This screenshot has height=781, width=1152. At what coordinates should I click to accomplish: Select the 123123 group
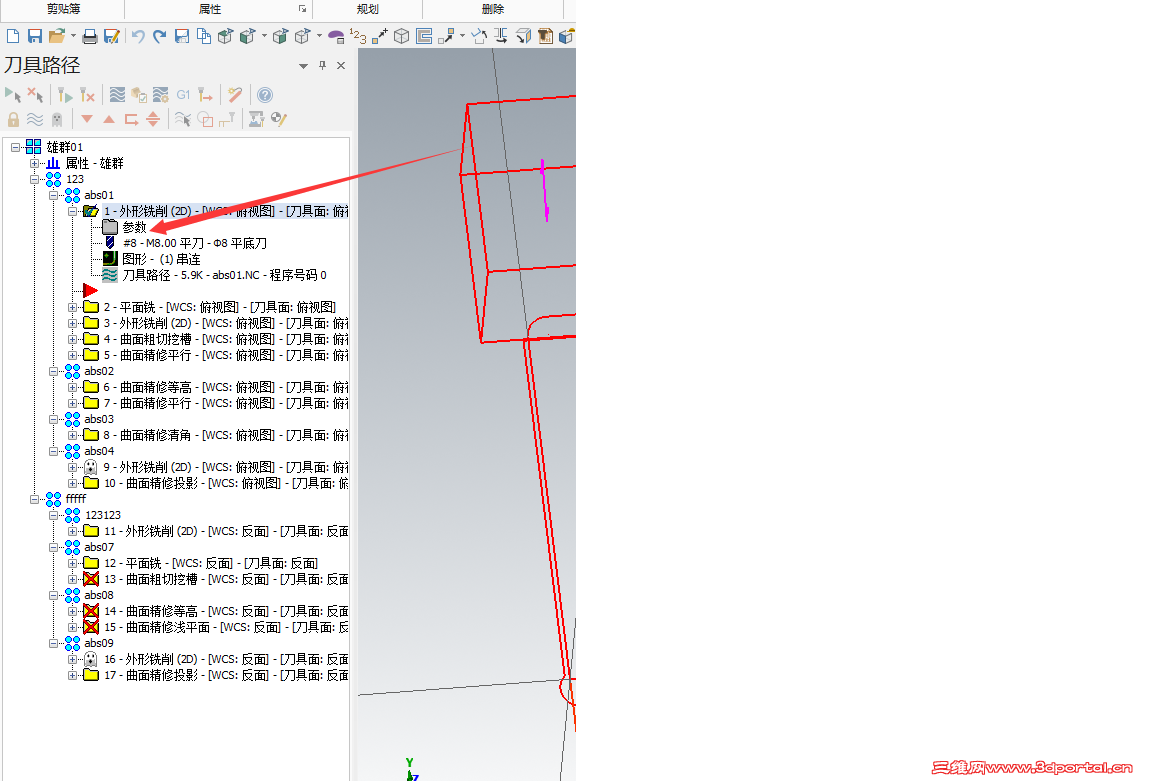pyautogui.click(x=103, y=515)
